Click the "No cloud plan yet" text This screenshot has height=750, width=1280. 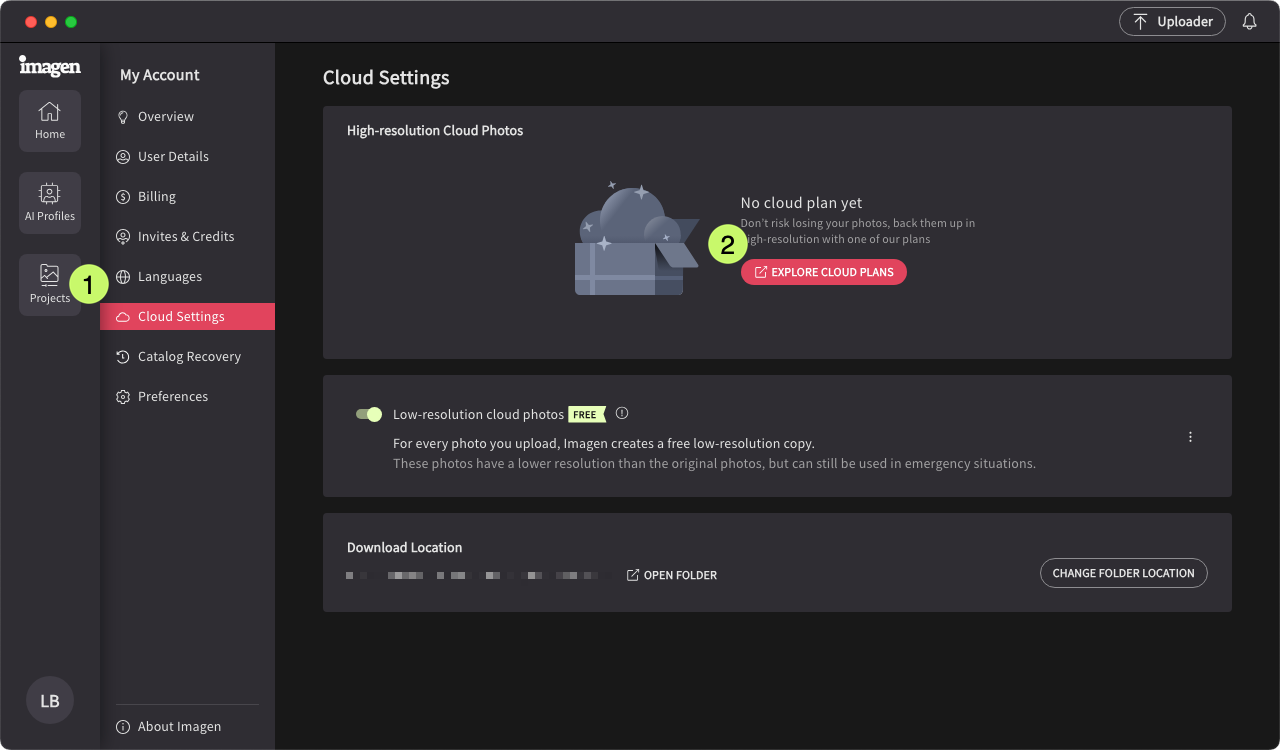click(x=801, y=203)
